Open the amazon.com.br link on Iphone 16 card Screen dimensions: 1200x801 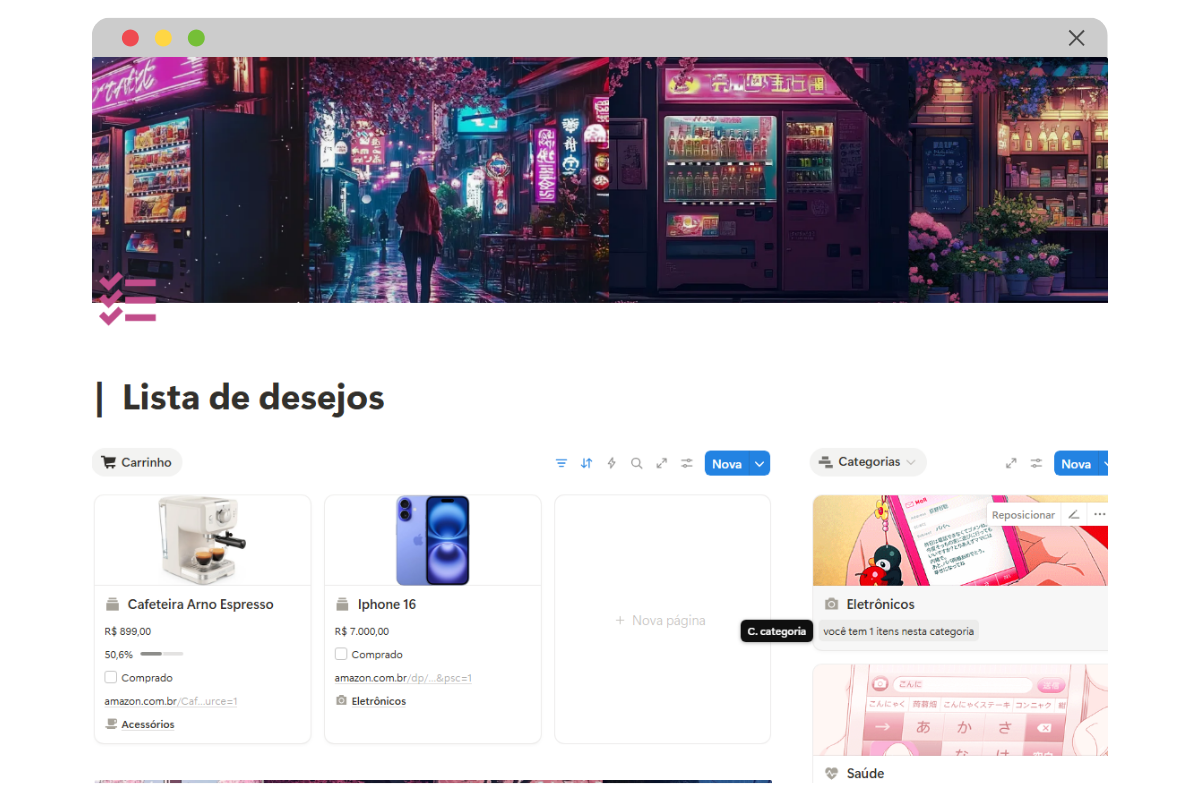(403, 678)
